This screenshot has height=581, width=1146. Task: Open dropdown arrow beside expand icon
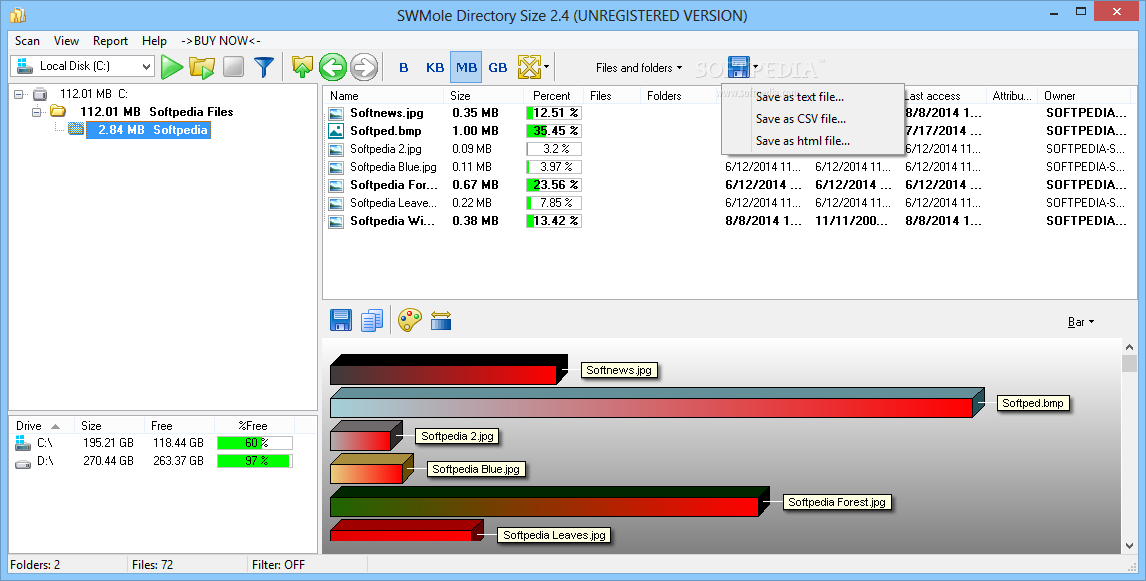(x=547, y=67)
